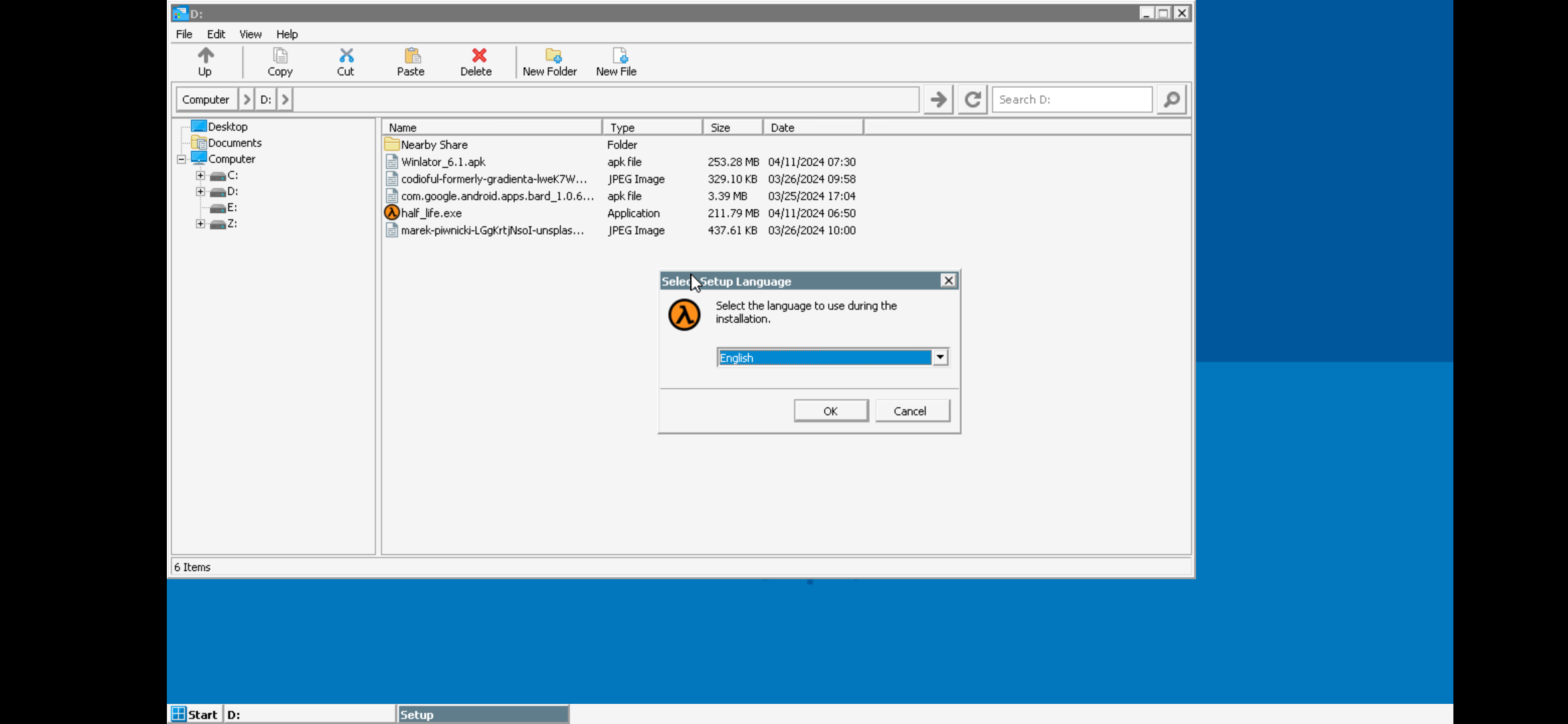Viewport: 1568px width, 724px height.
Task: Click the New Folder toolbar icon
Action: coord(549,61)
